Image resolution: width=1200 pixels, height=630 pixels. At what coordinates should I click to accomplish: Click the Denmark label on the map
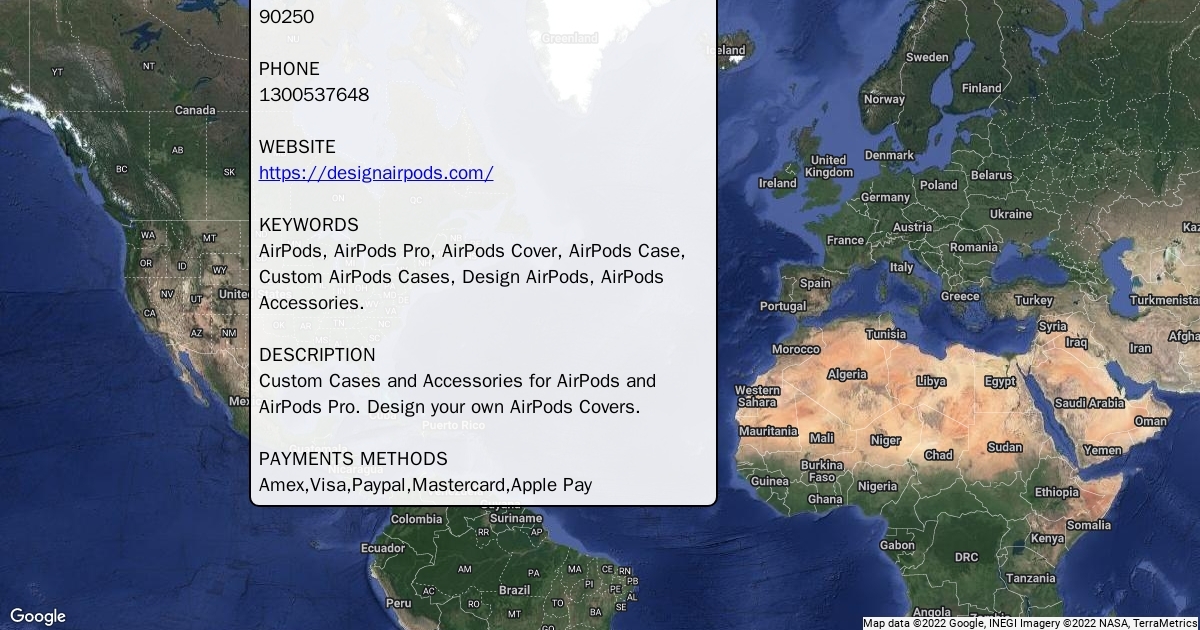tap(889, 155)
